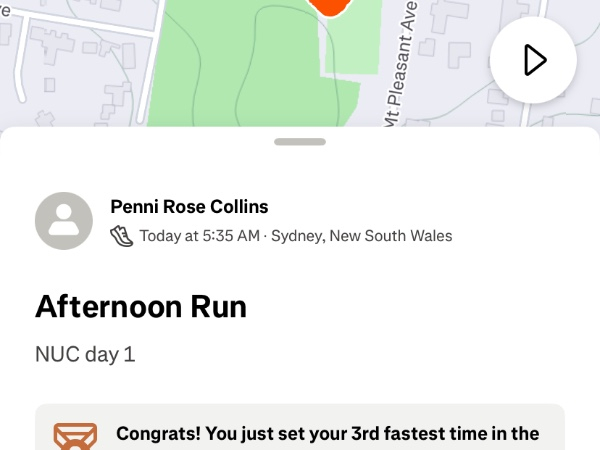Open the Congrats 3rd fastest time banner
The height and width of the screenshot is (450, 600).
328,434
